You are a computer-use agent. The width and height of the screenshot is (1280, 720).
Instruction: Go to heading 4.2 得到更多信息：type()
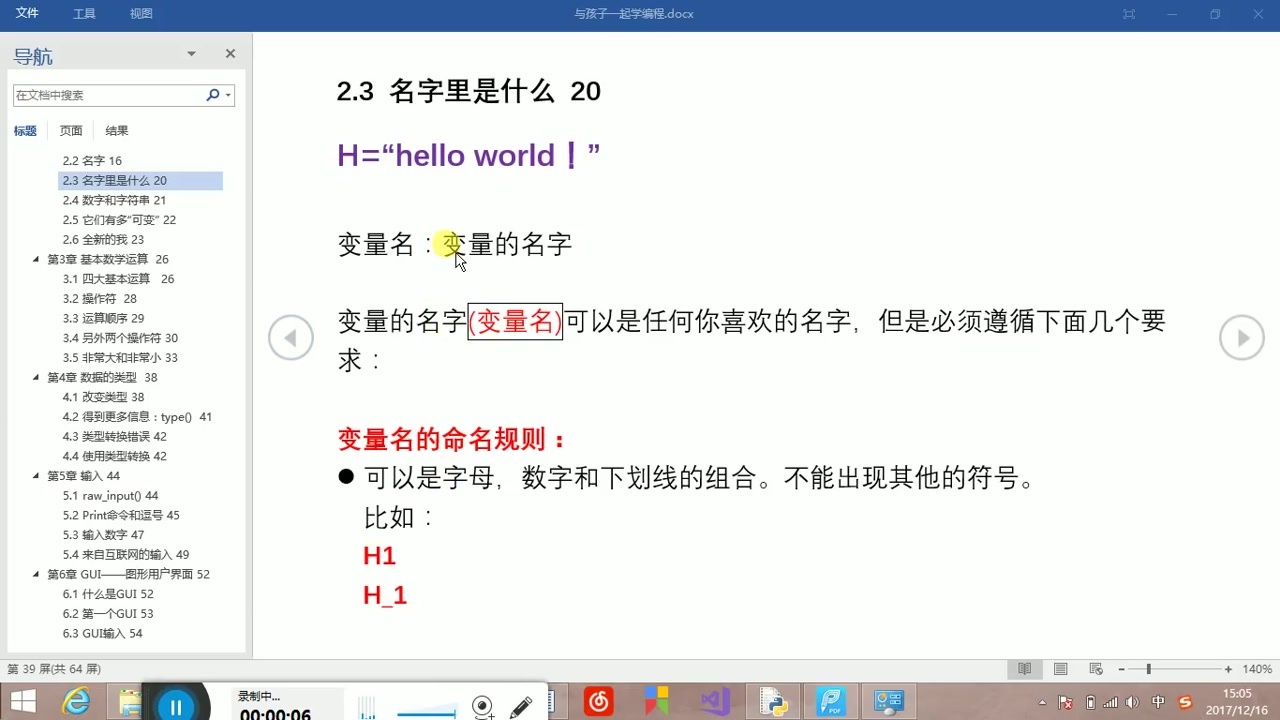137,417
